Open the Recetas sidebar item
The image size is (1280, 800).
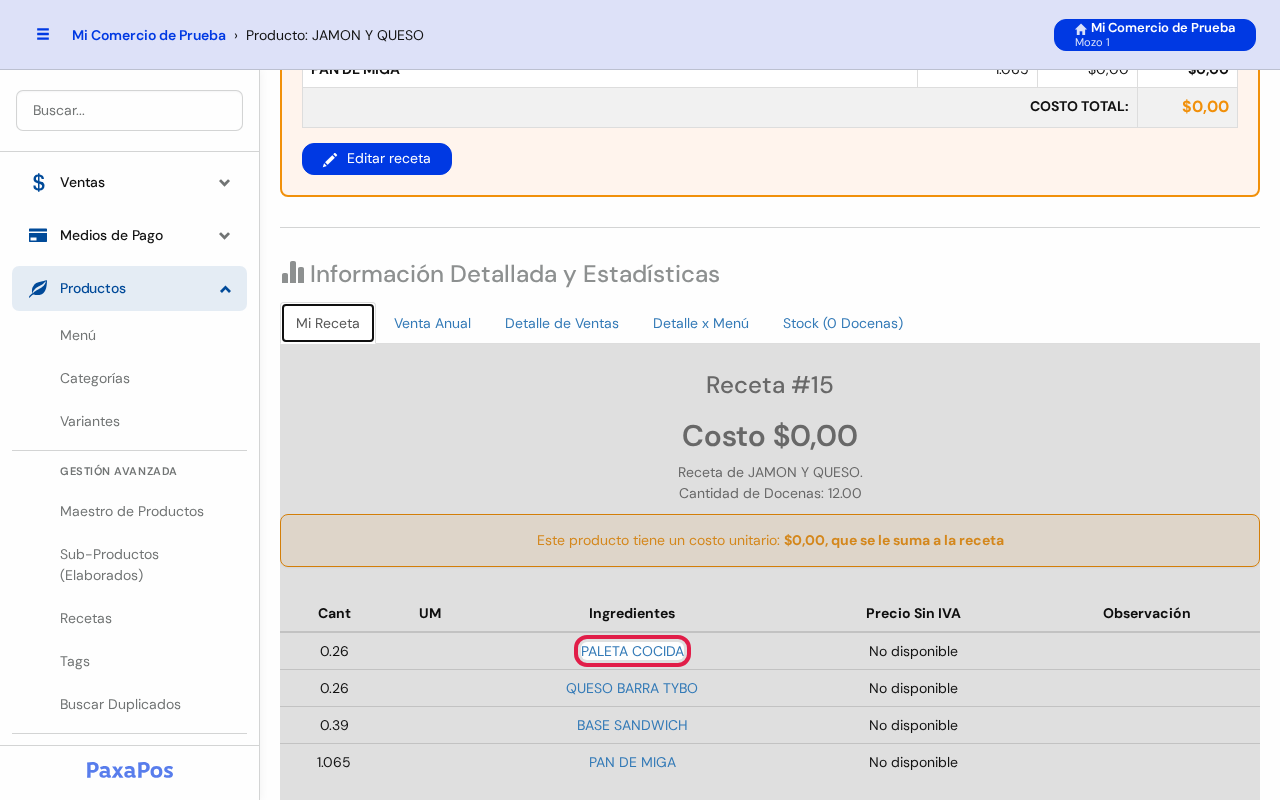pyautogui.click(x=86, y=618)
